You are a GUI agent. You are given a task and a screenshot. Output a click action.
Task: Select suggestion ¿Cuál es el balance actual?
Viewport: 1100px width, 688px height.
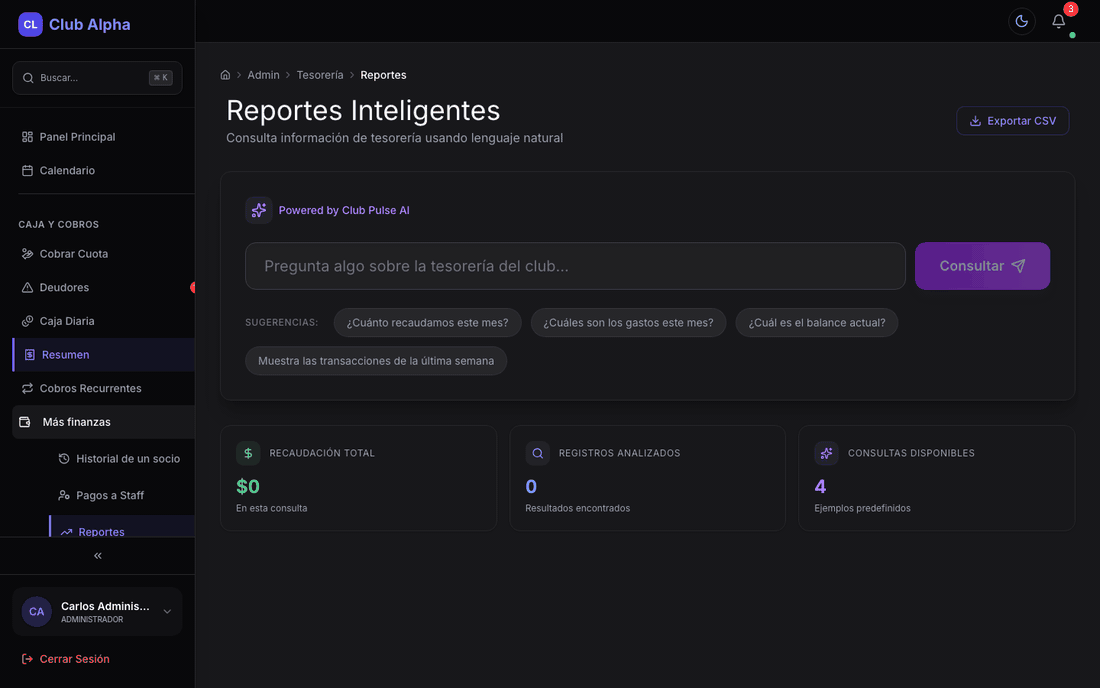click(817, 323)
